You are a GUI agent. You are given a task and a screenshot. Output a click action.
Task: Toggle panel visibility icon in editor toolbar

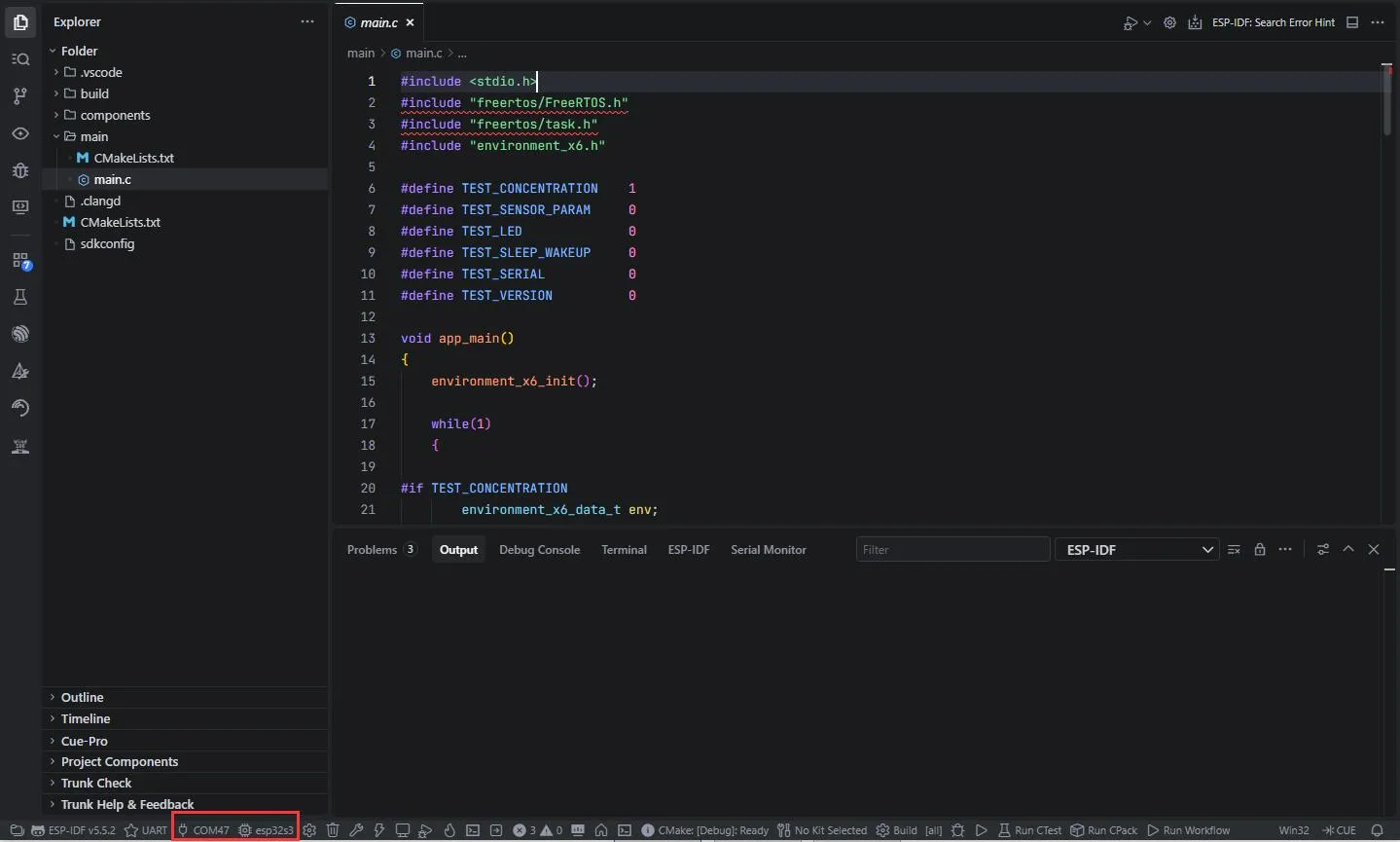coord(1352,22)
